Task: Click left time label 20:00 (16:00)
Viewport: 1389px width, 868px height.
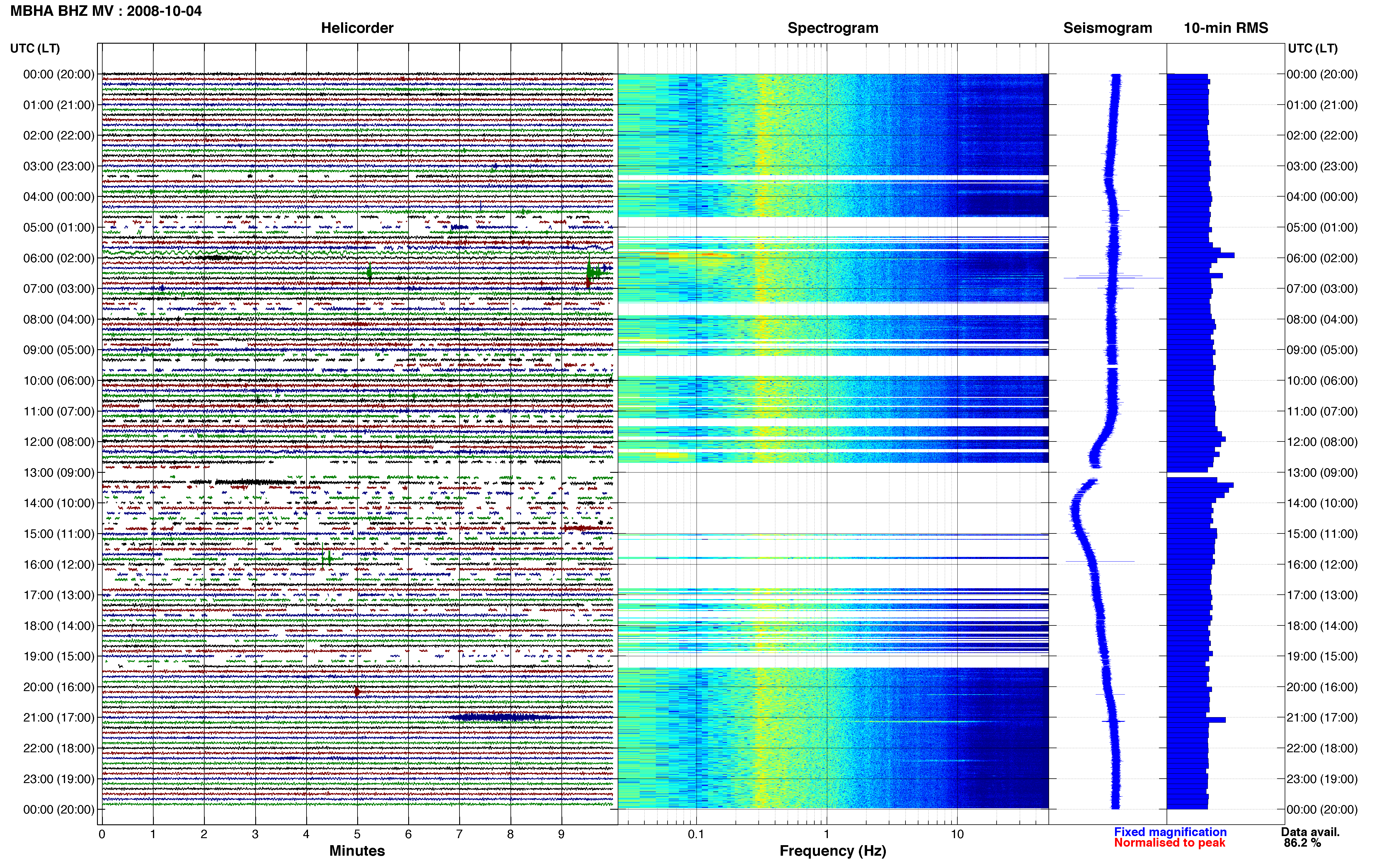Action: tap(59, 687)
